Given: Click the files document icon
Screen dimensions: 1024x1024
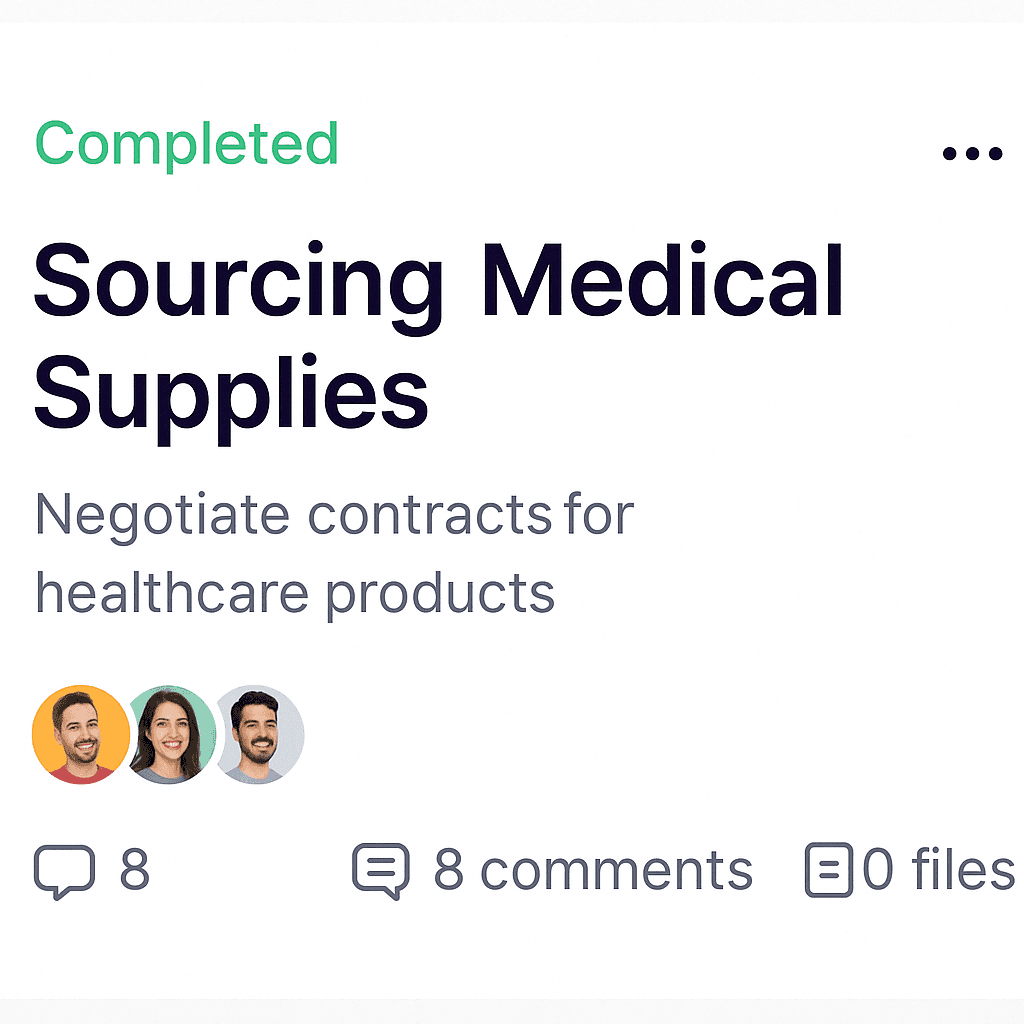Looking at the screenshot, I should pyautogui.click(x=829, y=870).
